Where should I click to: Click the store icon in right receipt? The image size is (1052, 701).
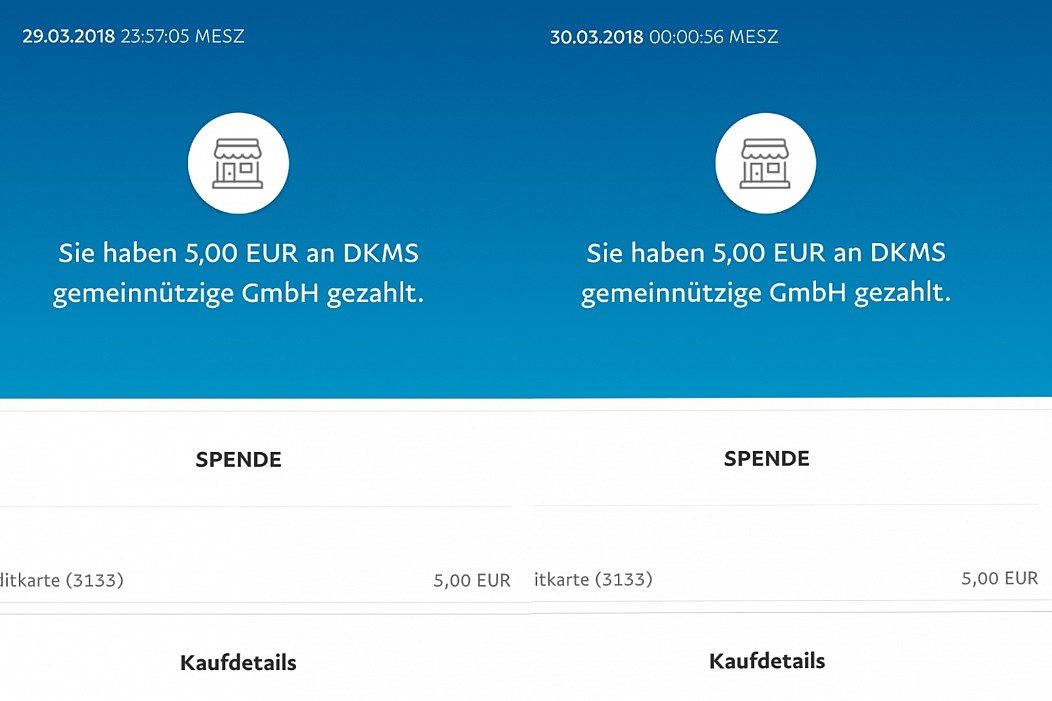pos(766,163)
